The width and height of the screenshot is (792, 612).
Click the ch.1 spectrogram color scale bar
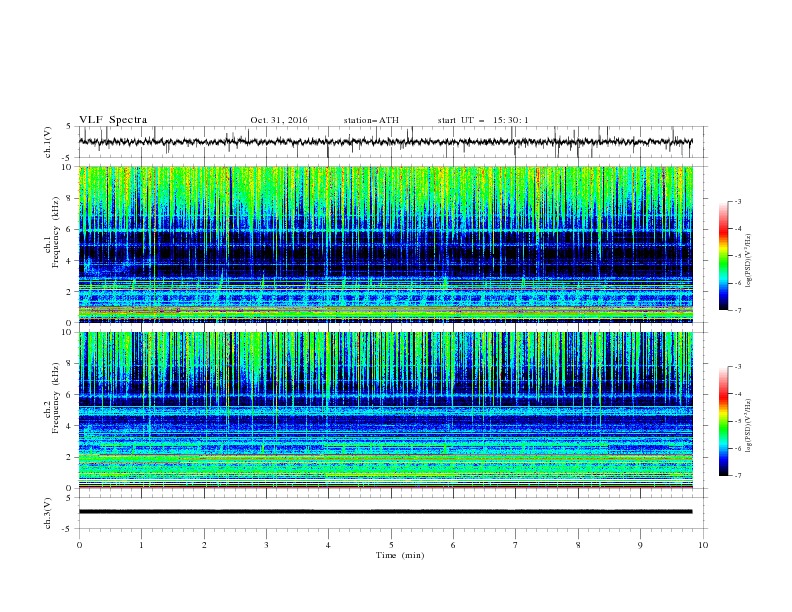pyautogui.click(x=724, y=256)
